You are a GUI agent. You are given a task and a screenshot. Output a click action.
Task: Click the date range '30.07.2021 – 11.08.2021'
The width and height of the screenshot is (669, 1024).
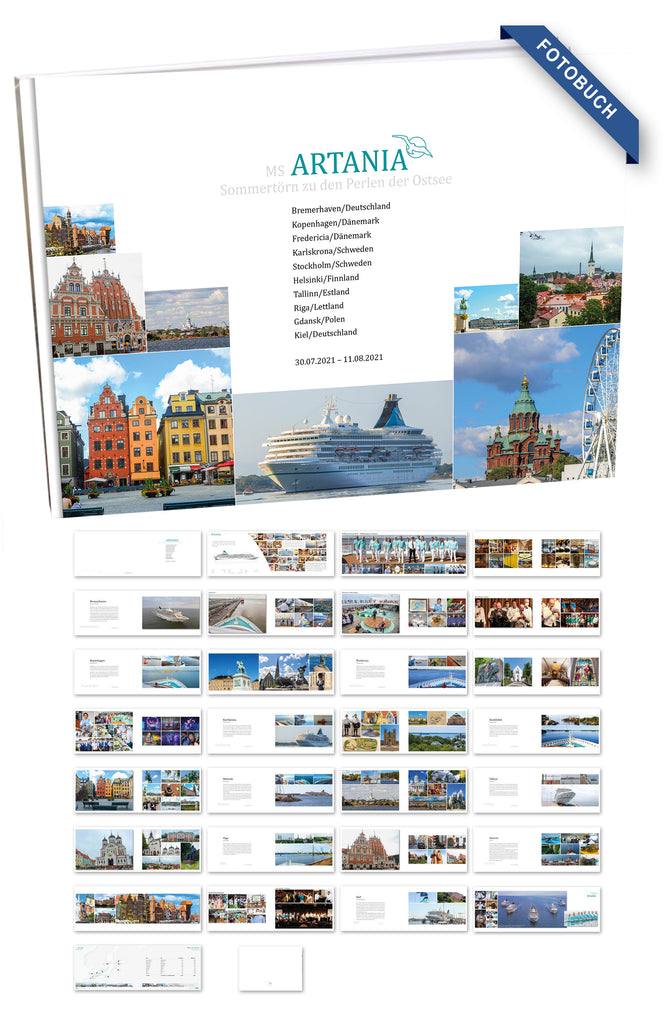[339, 359]
